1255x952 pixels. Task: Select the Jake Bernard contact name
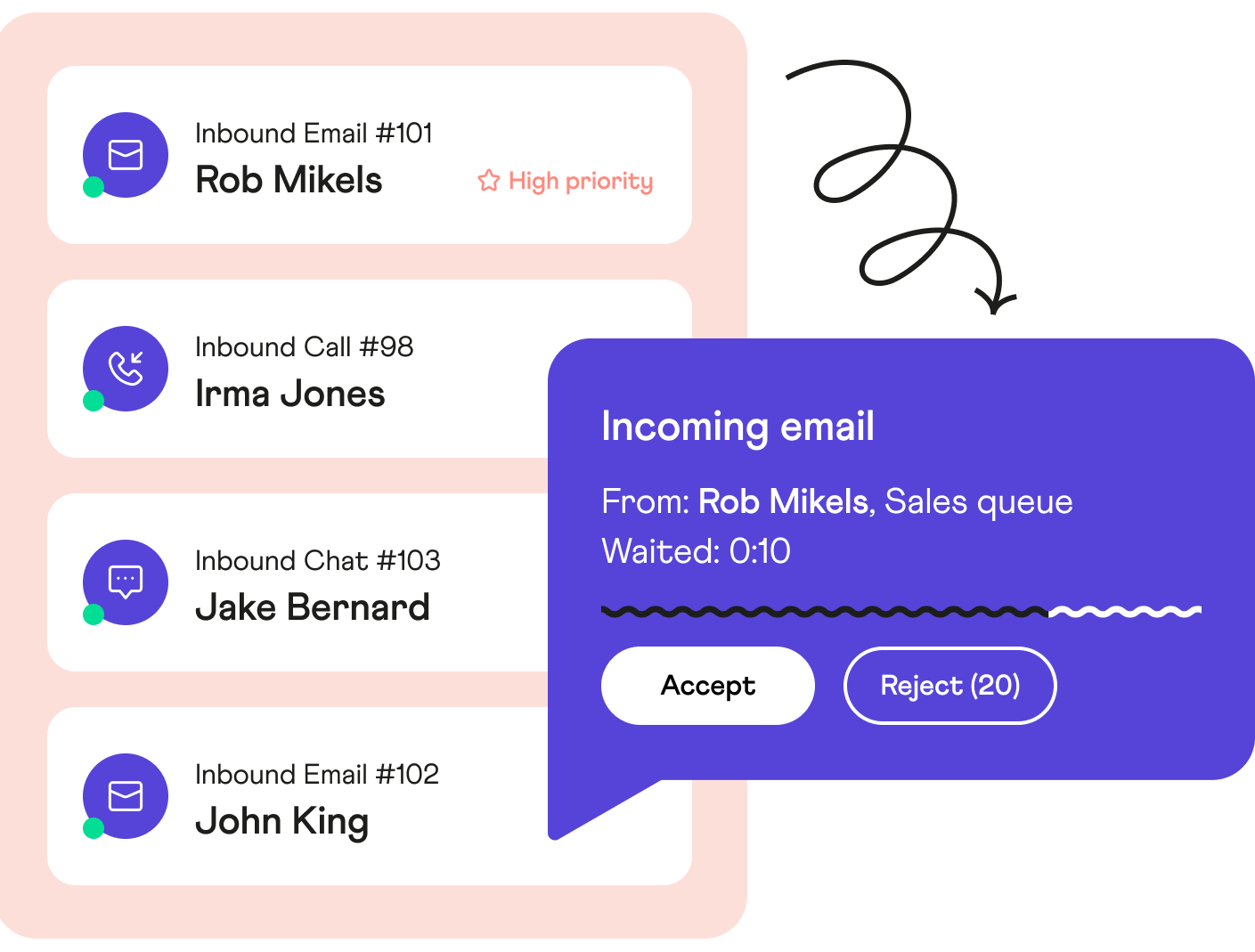[313, 607]
